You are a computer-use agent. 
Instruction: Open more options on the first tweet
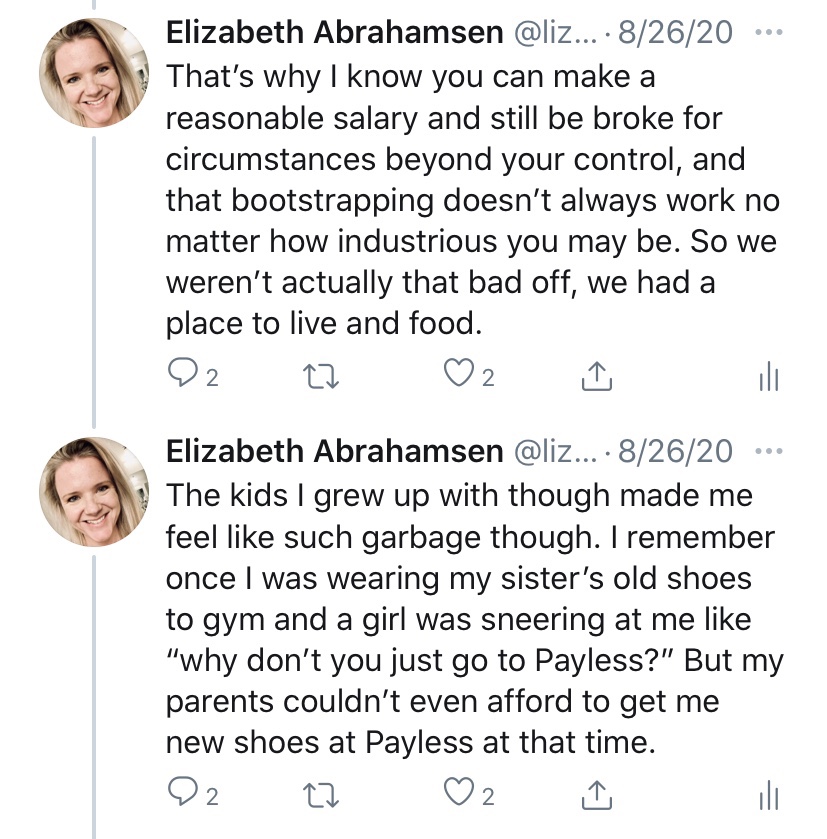(x=769, y=32)
